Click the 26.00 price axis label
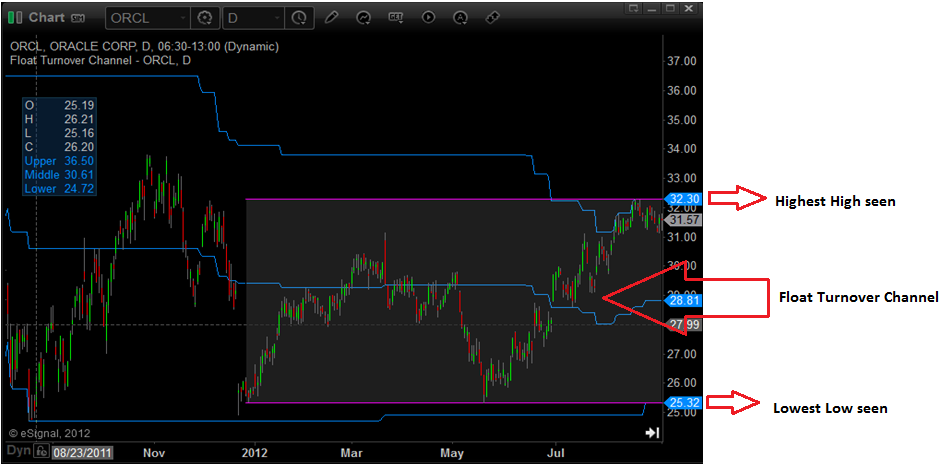The width and height of the screenshot is (941, 465). pyautogui.click(x=682, y=383)
